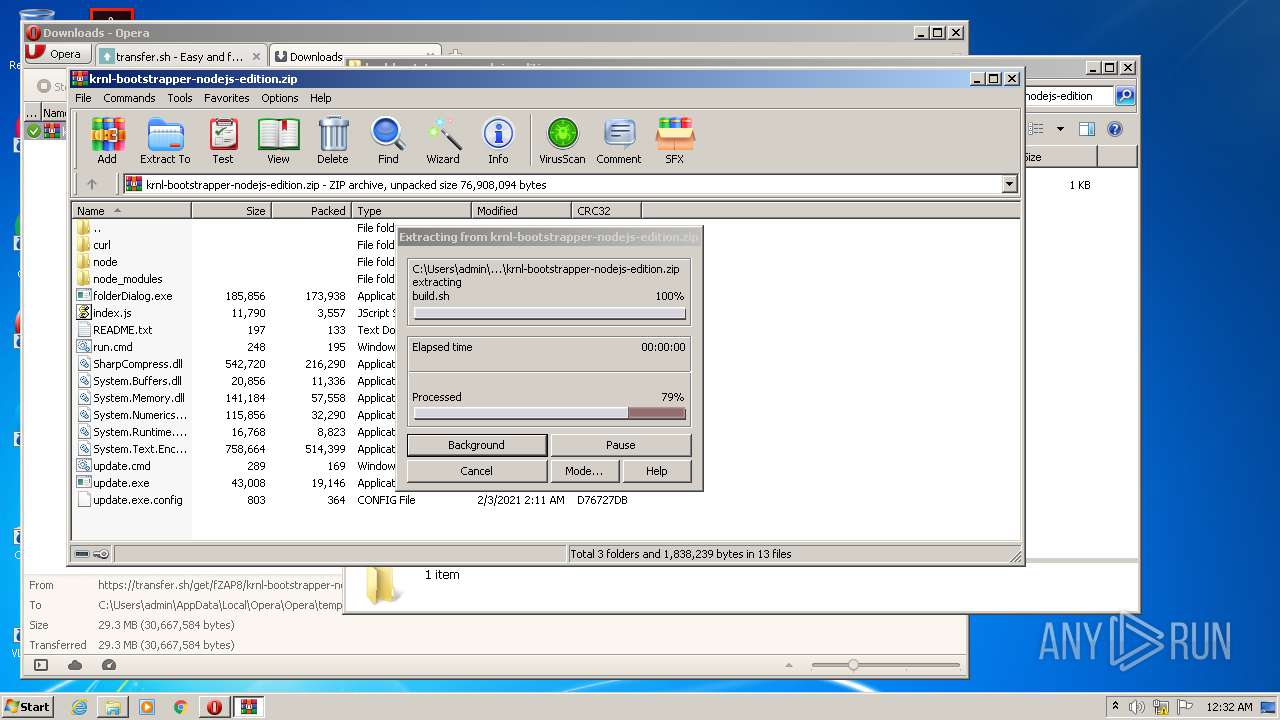Select the folderDialog.exe file
Image resolution: width=1280 pixels, height=720 pixels.
click(132, 296)
